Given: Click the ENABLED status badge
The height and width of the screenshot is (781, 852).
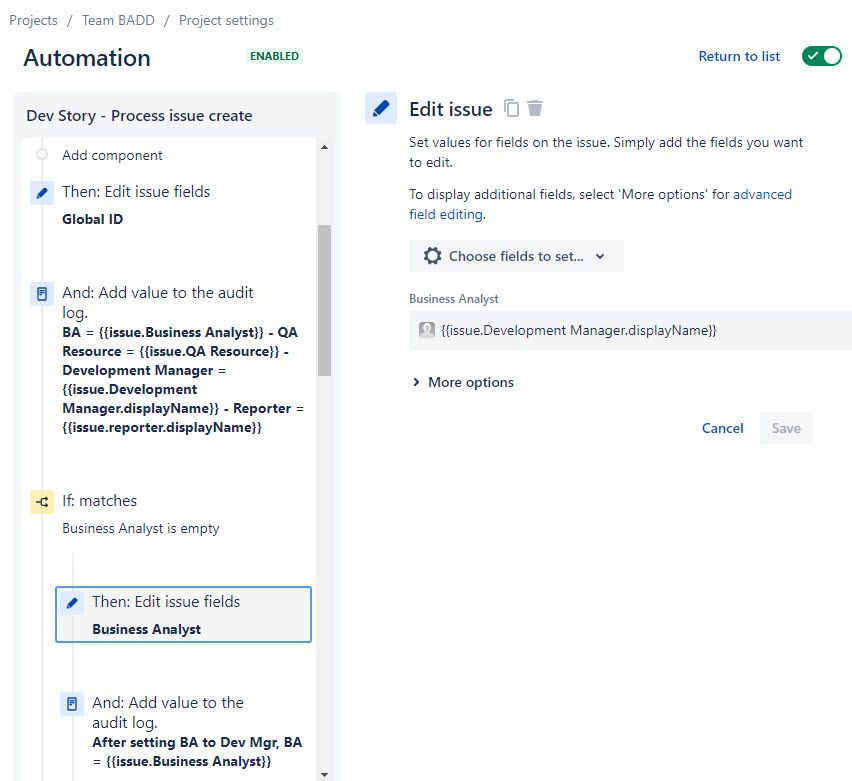Looking at the screenshot, I should click(274, 56).
